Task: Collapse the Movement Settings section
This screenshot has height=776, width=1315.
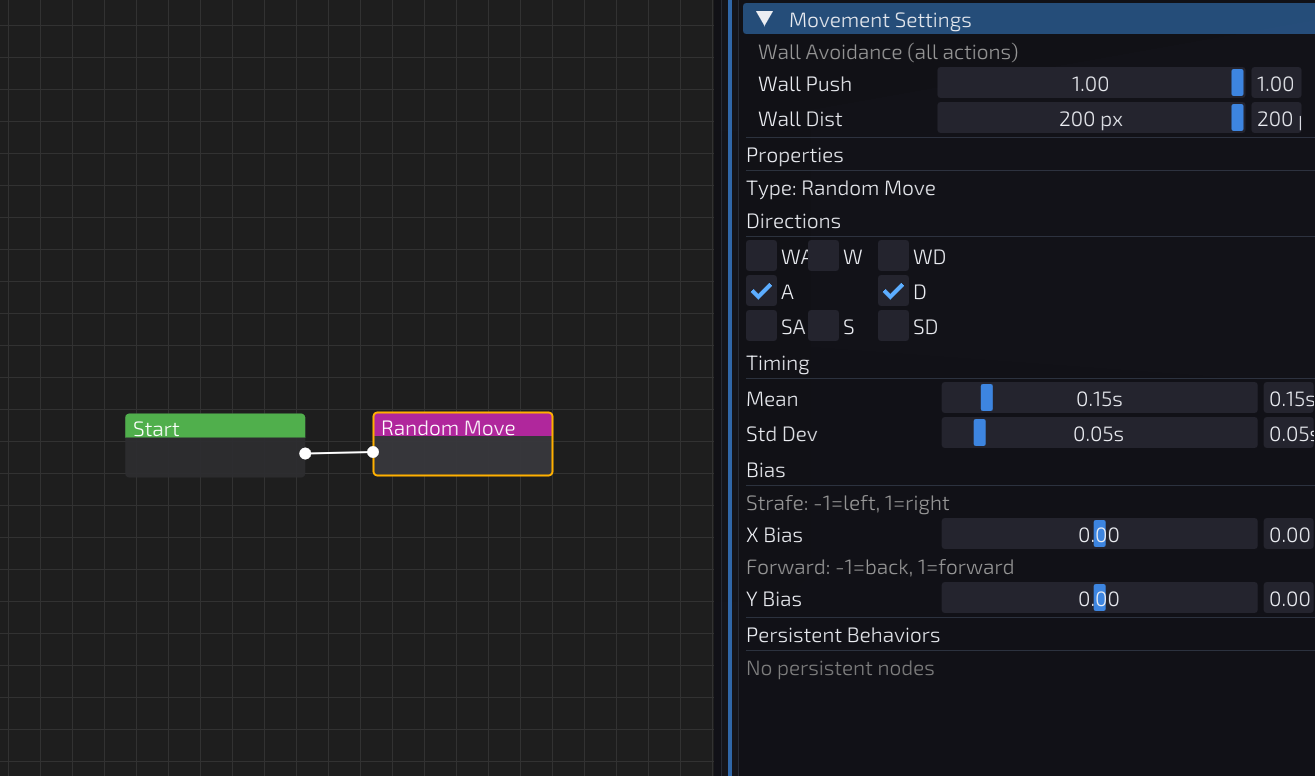Action: pyautogui.click(x=765, y=20)
